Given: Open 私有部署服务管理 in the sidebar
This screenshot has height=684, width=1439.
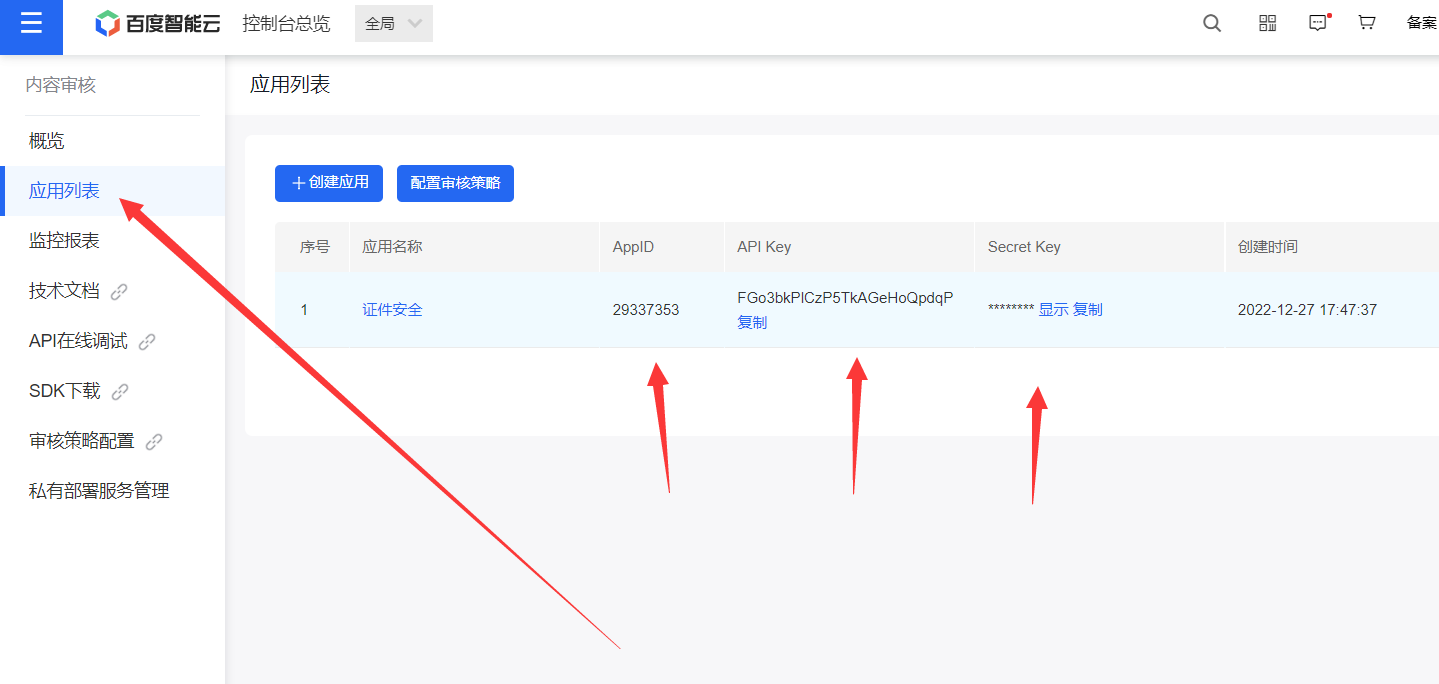Looking at the screenshot, I should tap(112, 491).
